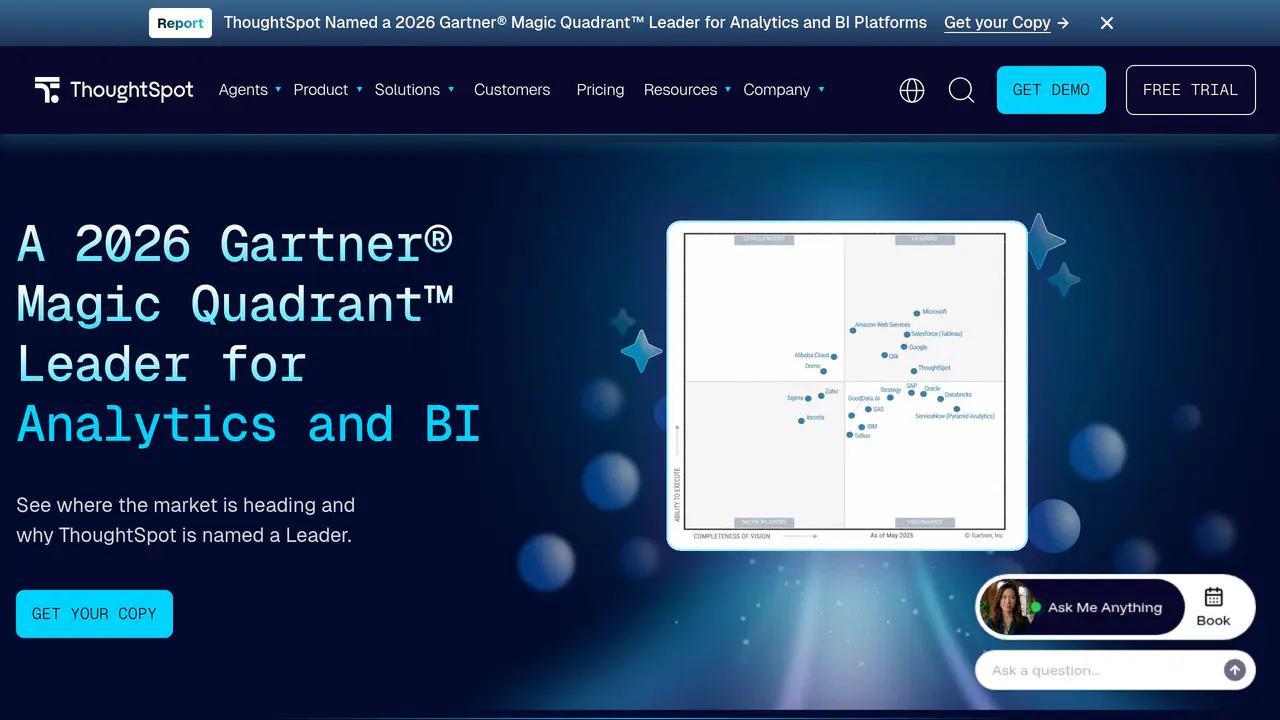
Task: Open the Company nav item
Action: coord(777,90)
